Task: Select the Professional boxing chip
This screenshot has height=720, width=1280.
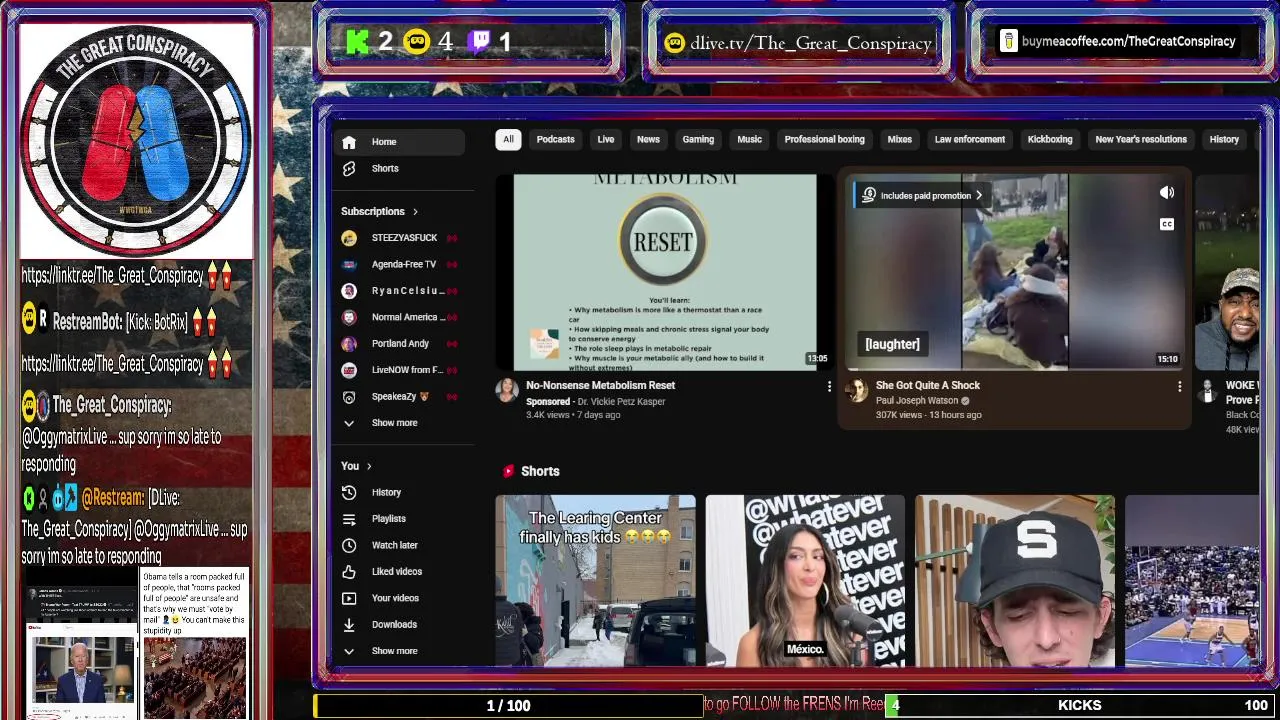Action: point(824,140)
